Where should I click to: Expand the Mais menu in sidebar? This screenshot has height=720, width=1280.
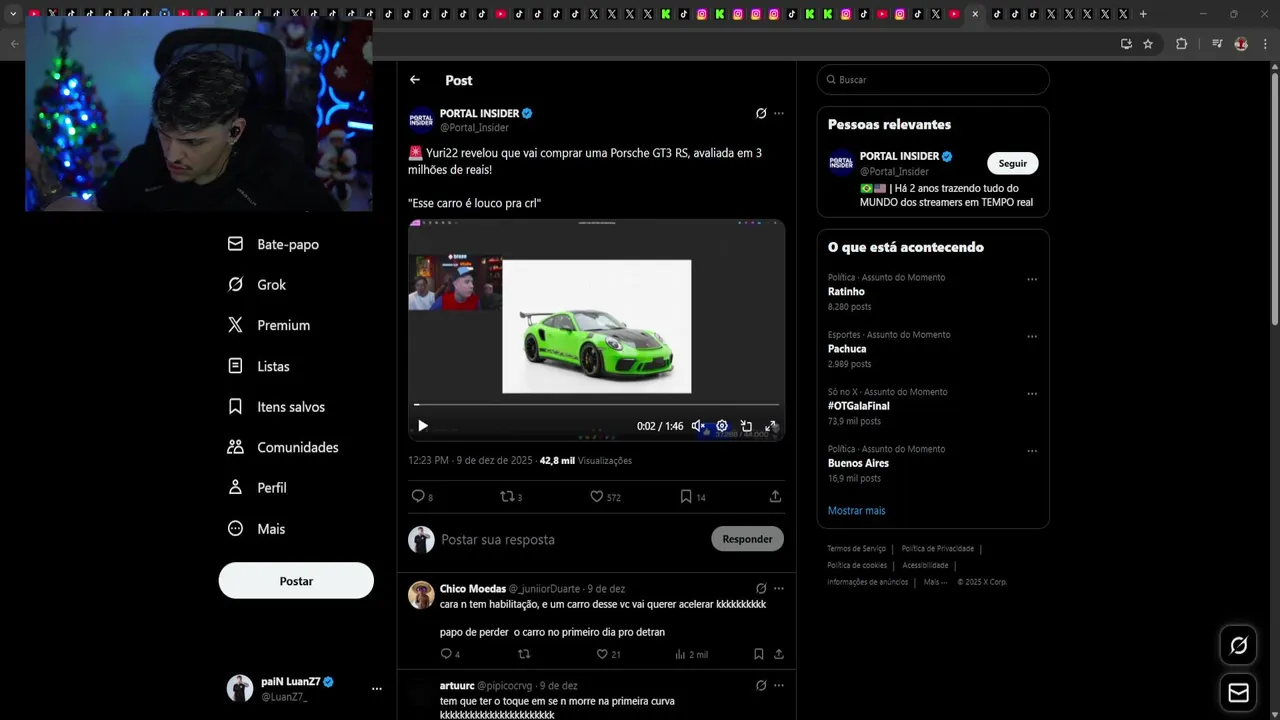tap(256, 528)
